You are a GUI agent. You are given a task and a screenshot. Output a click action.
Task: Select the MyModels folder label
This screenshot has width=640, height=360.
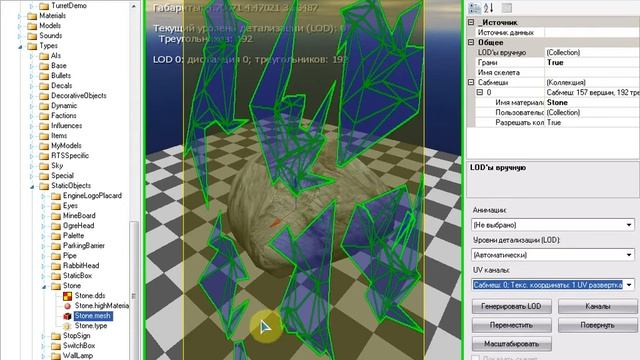(66, 146)
